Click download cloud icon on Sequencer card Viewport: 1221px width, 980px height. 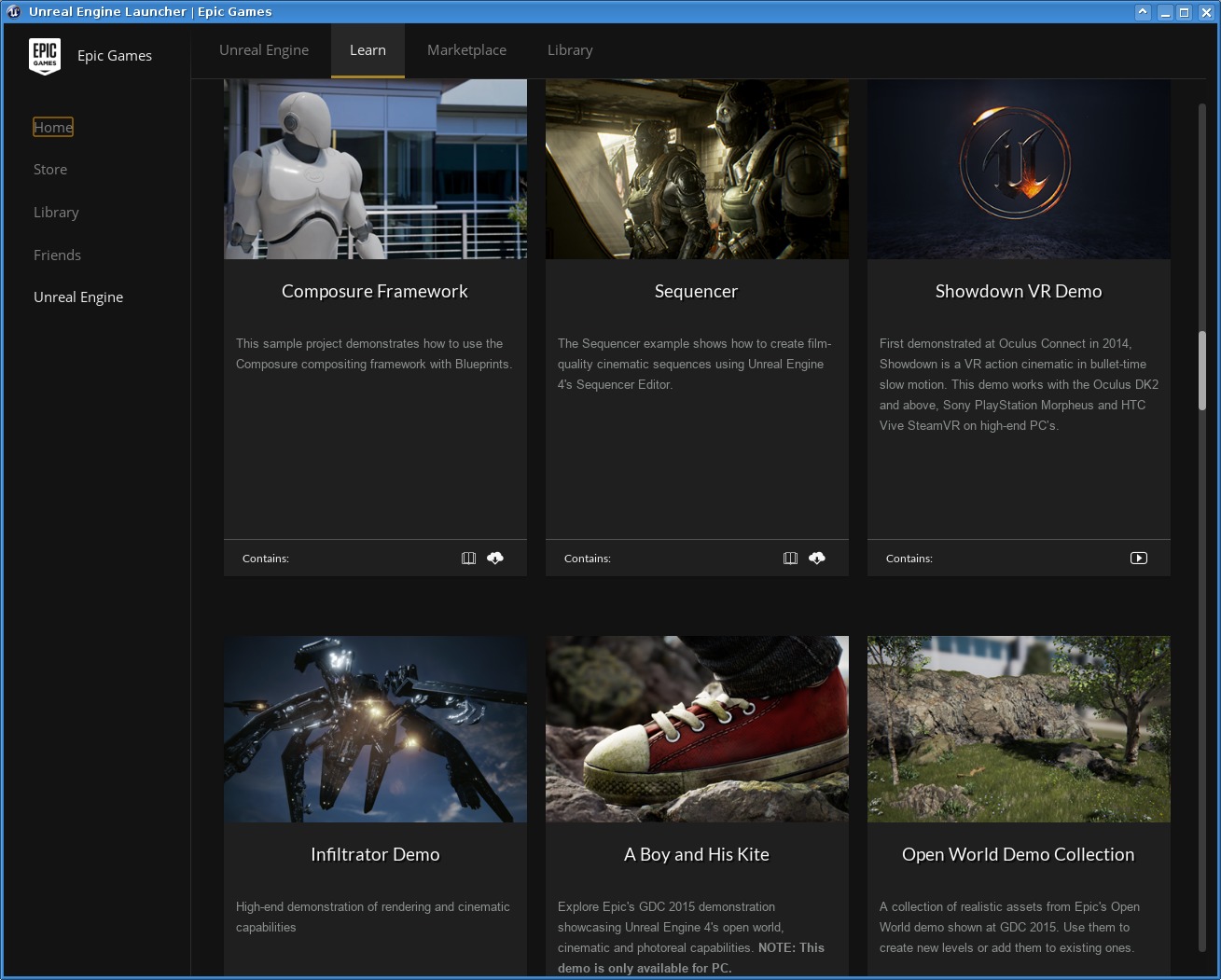click(x=817, y=558)
